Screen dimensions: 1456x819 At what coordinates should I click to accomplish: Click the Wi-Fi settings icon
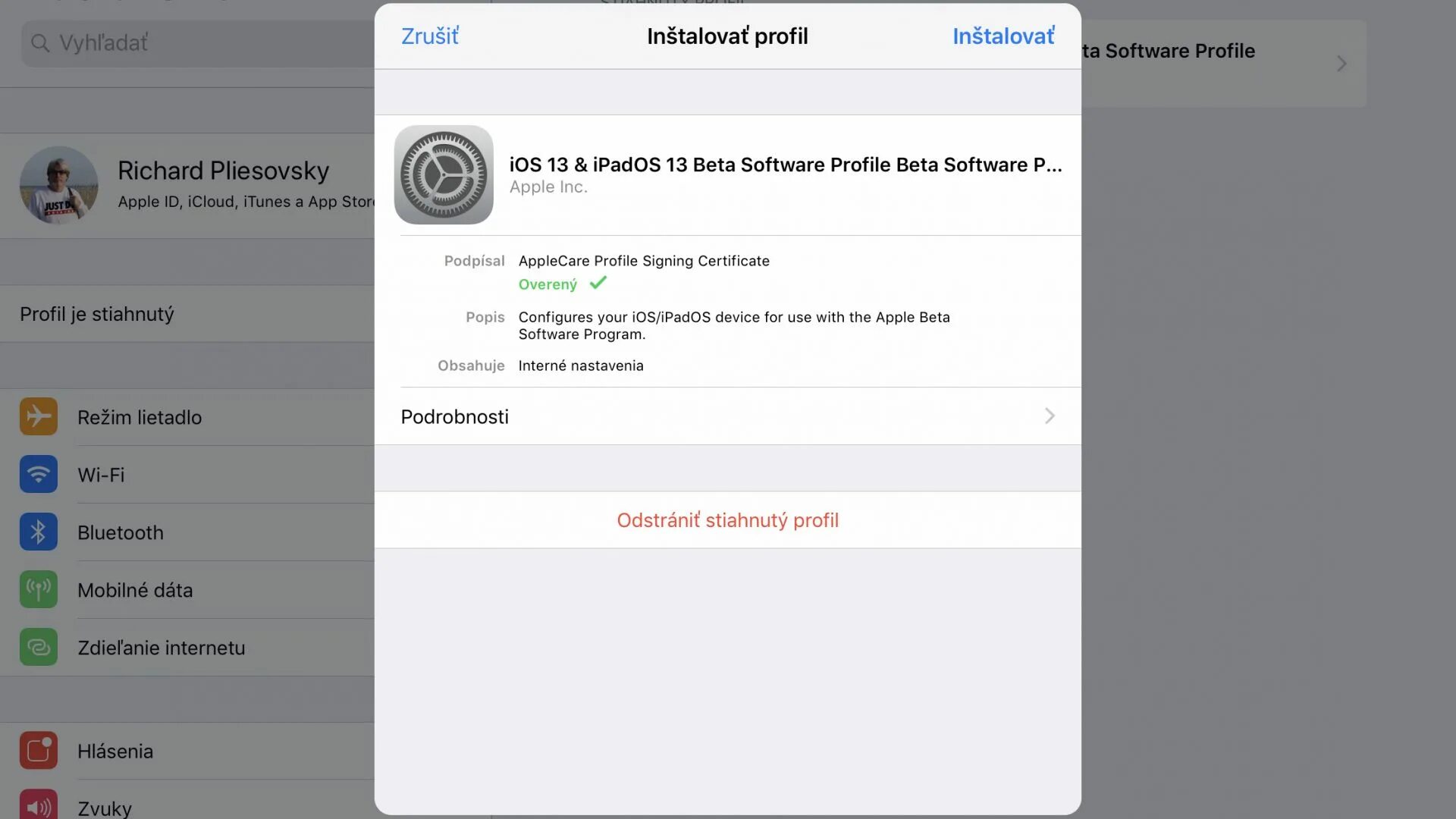tap(38, 474)
